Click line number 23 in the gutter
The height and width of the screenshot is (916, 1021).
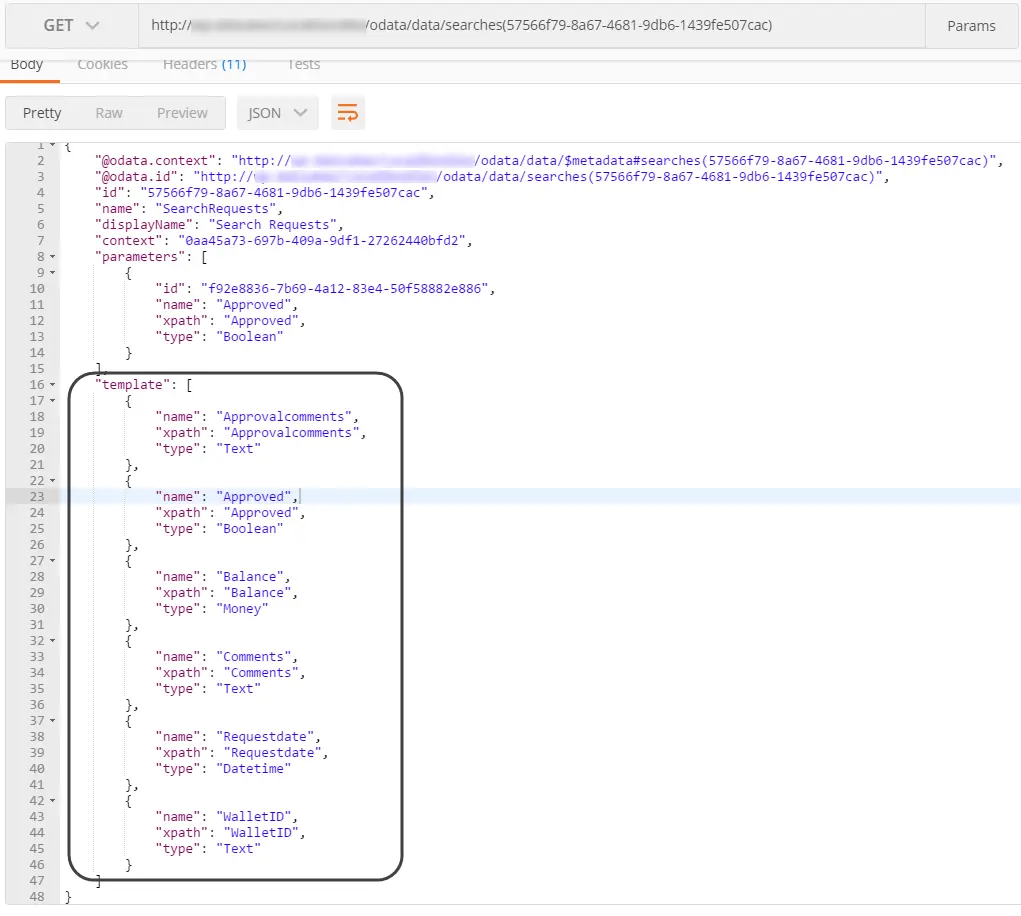point(37,497)
